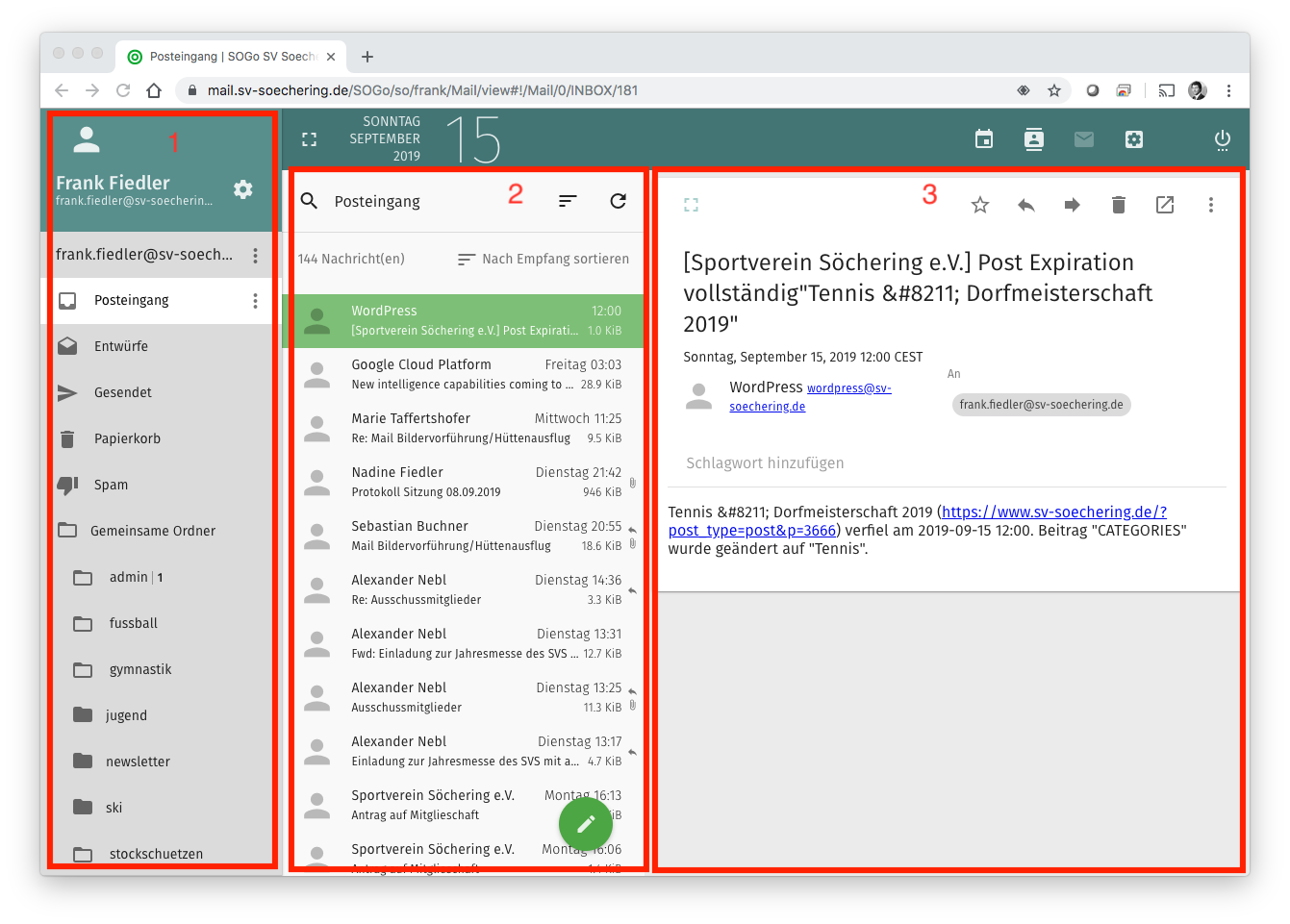Refresh the Posteingang message list
Screen dimensions: 1290x924
coord(618,201)
